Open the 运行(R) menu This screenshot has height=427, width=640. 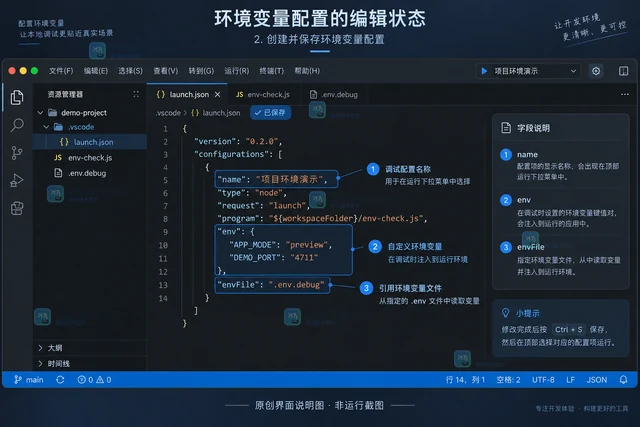click(x=237, y=71)
